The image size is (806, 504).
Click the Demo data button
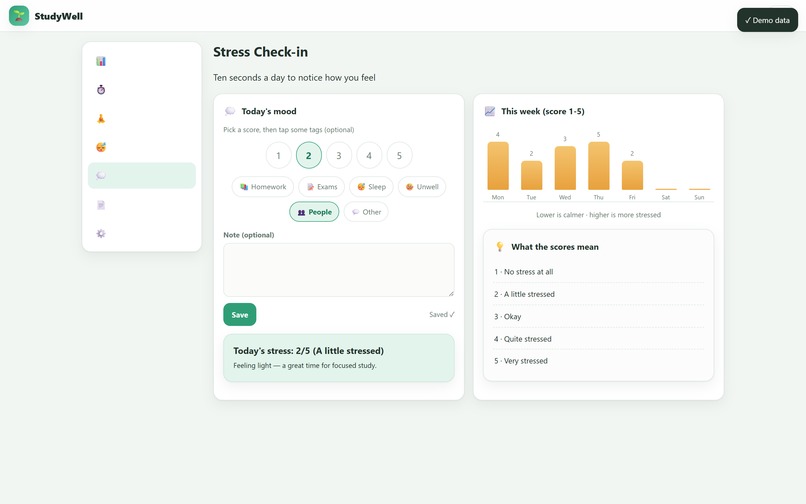click(767, 20)
